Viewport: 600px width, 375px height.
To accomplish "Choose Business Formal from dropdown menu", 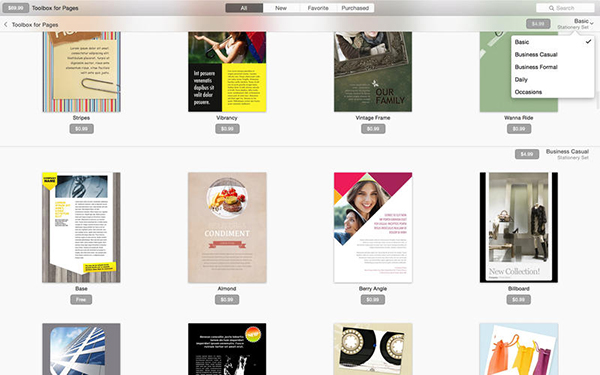I will [553, 67].
